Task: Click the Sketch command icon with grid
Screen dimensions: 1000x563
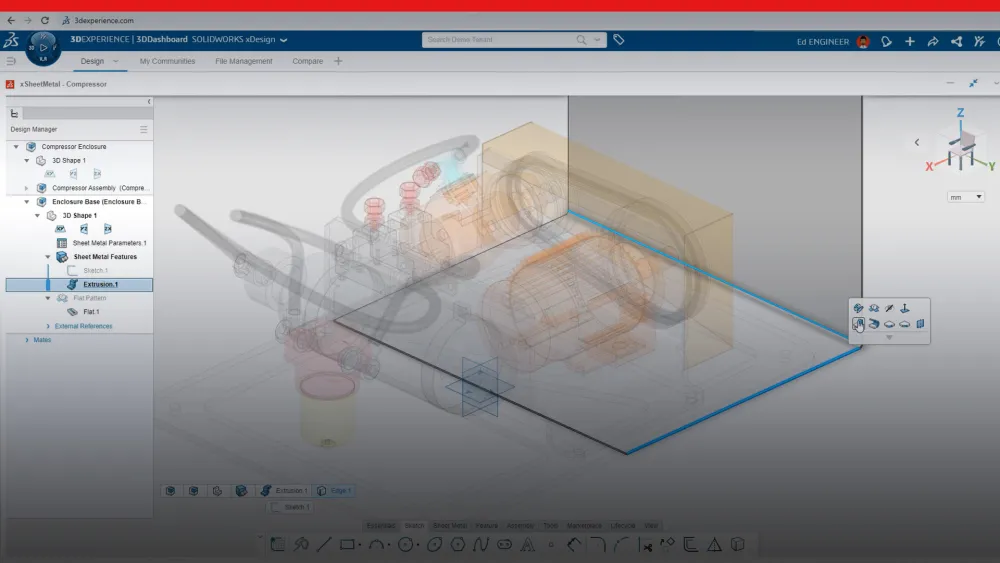Action: (x=277, y=545)
